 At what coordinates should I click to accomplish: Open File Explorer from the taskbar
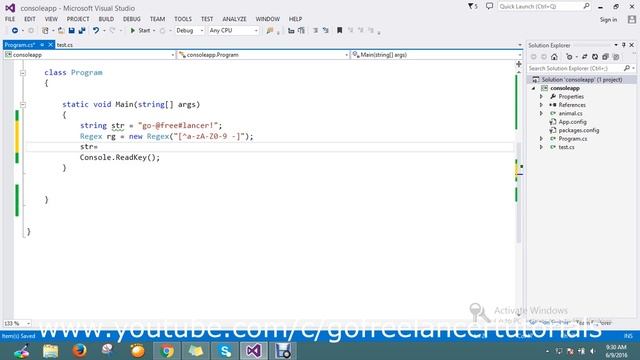51,351
